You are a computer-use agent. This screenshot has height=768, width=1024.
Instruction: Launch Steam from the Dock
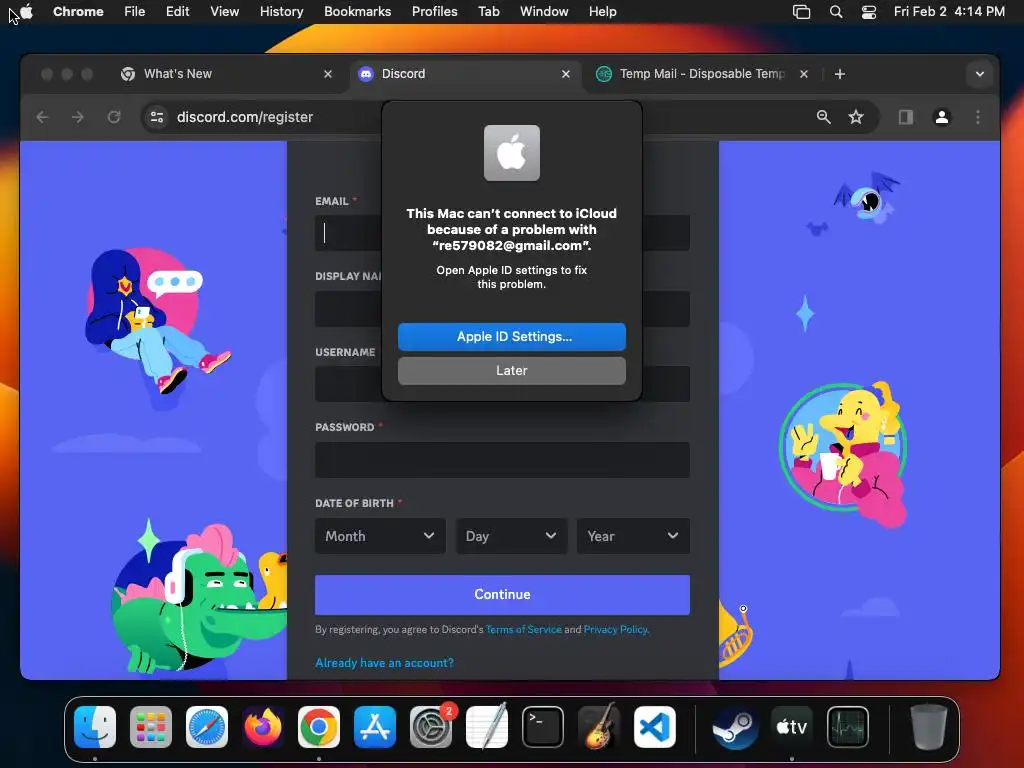735,727
